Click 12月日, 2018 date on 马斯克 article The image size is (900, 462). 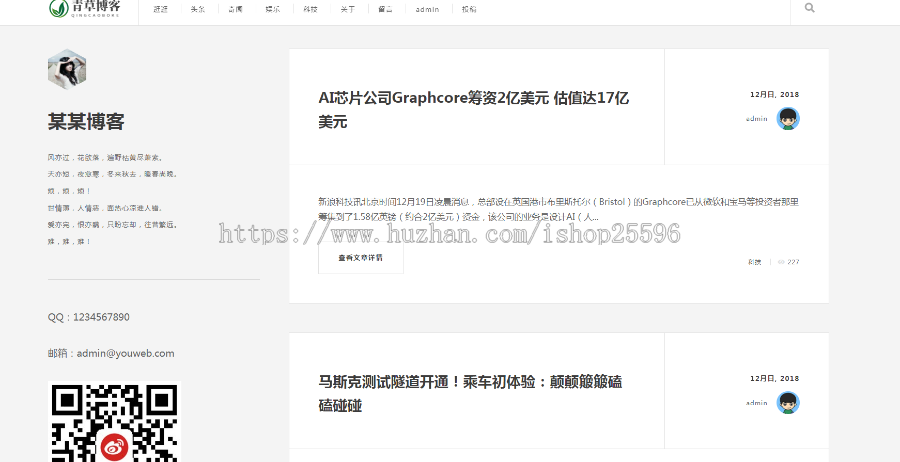774,379
